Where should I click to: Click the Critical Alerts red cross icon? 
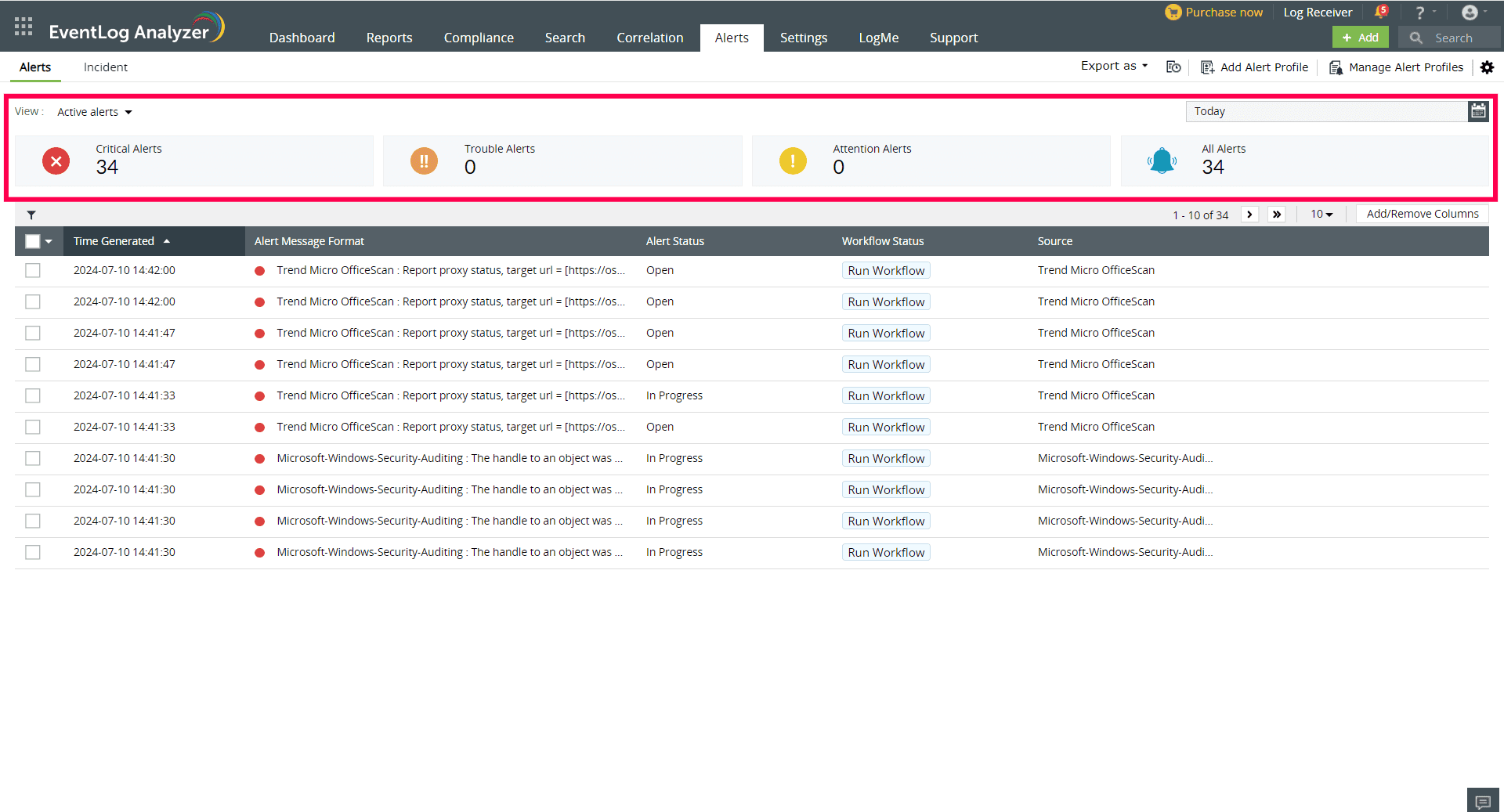click(x=56, y=161)
